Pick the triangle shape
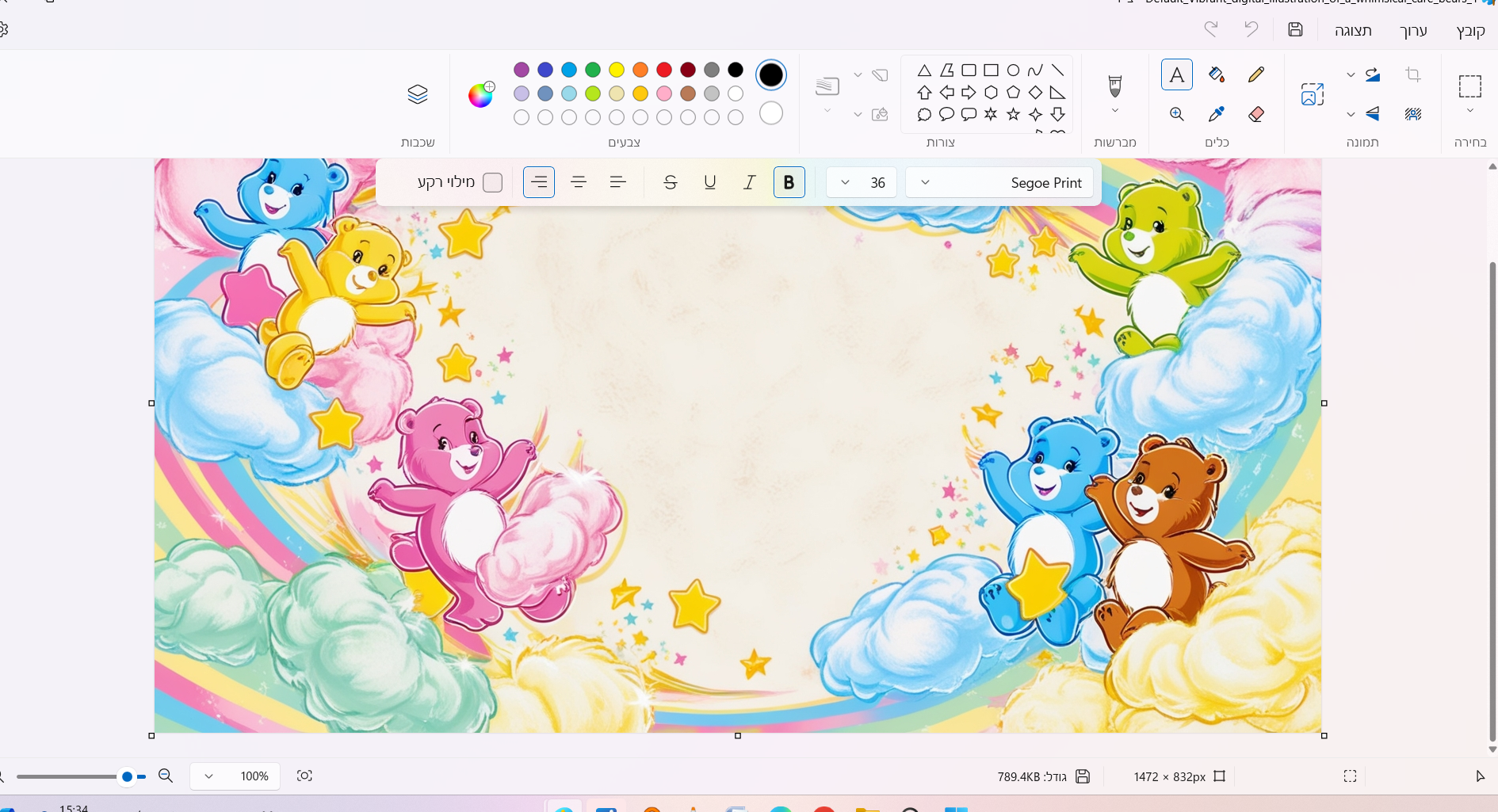Screen dimensions: 1498x812 (x=924, y=71)
